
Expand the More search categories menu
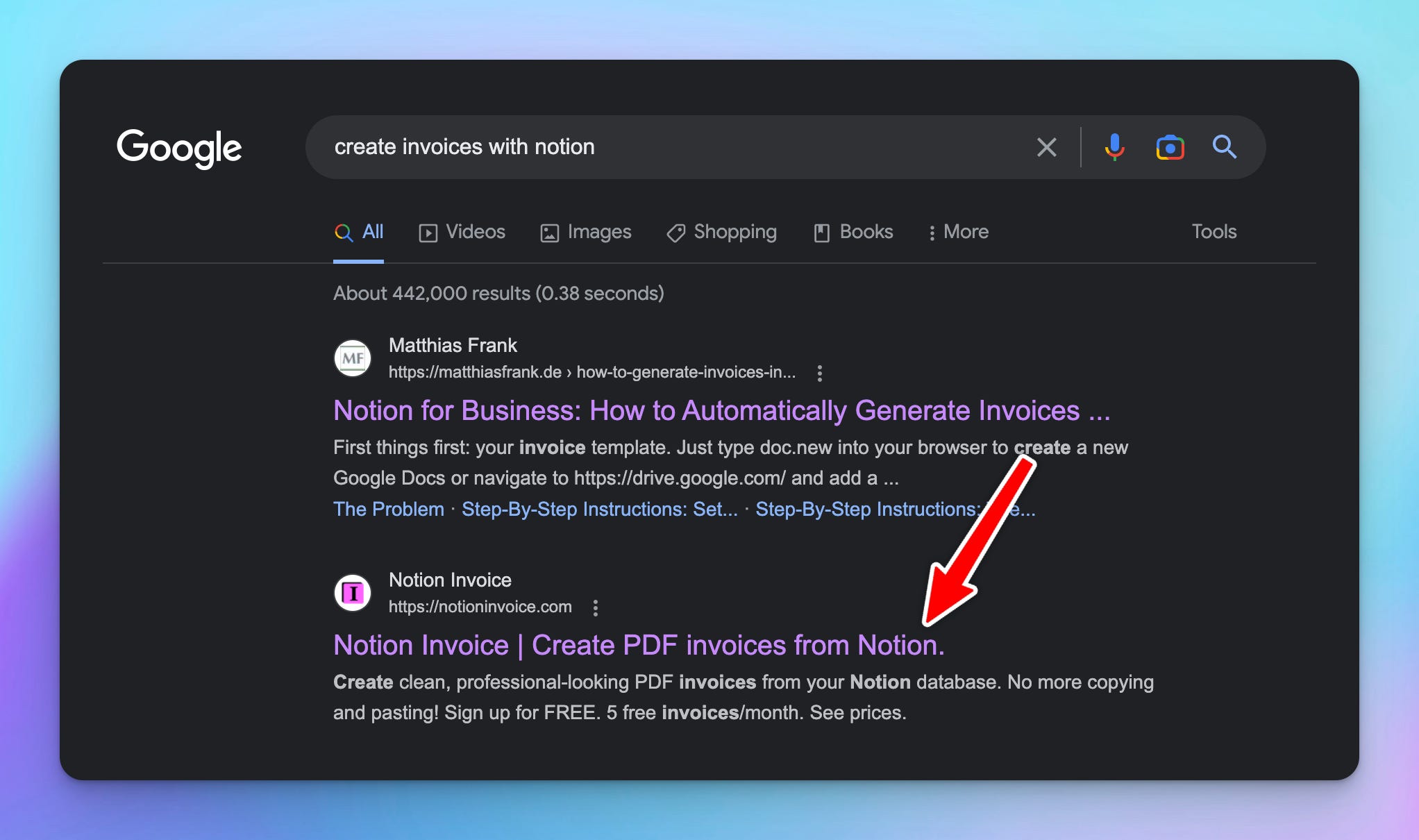[x=958, y=232]
